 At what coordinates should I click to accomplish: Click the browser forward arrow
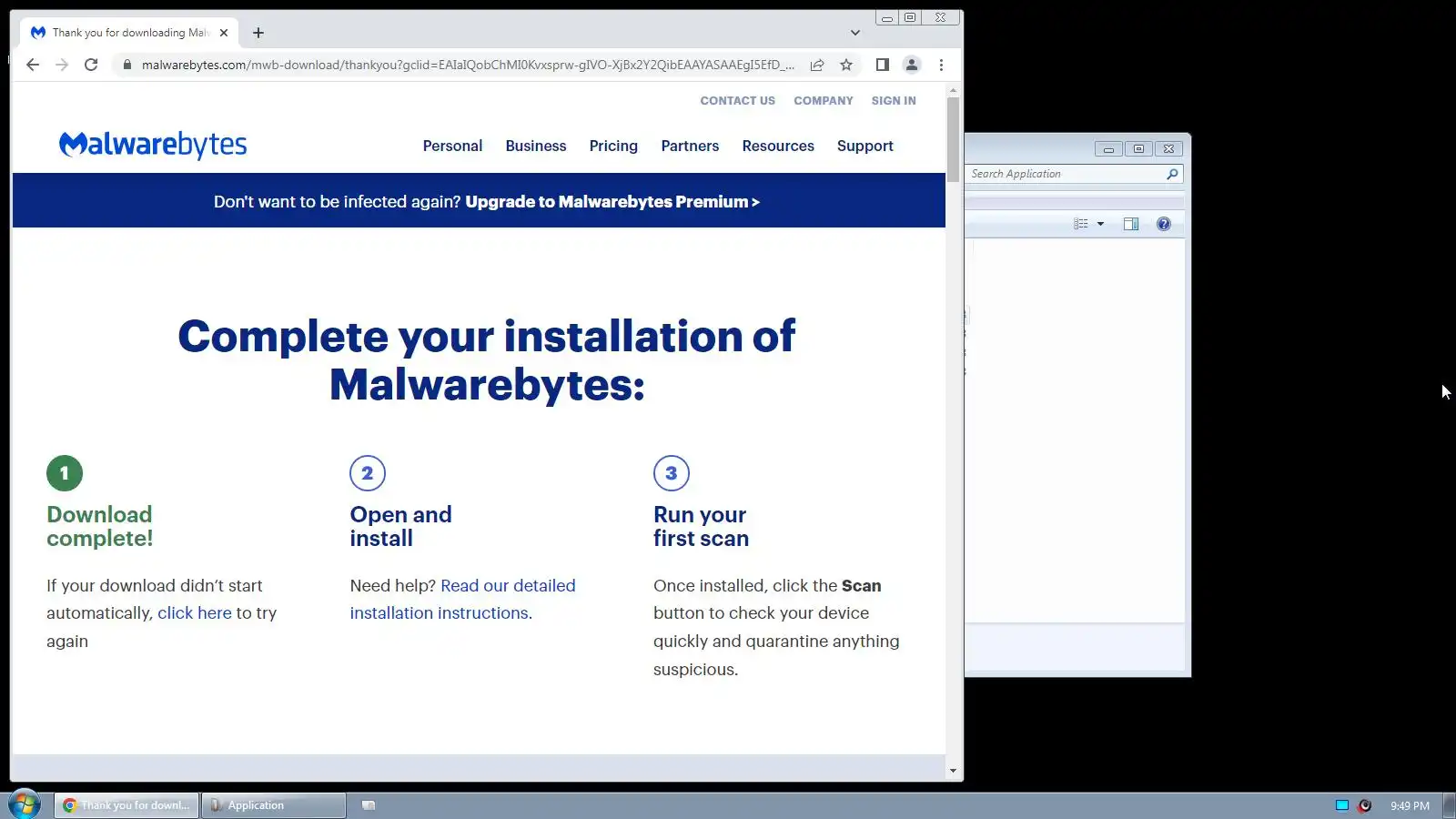[62, 65]
